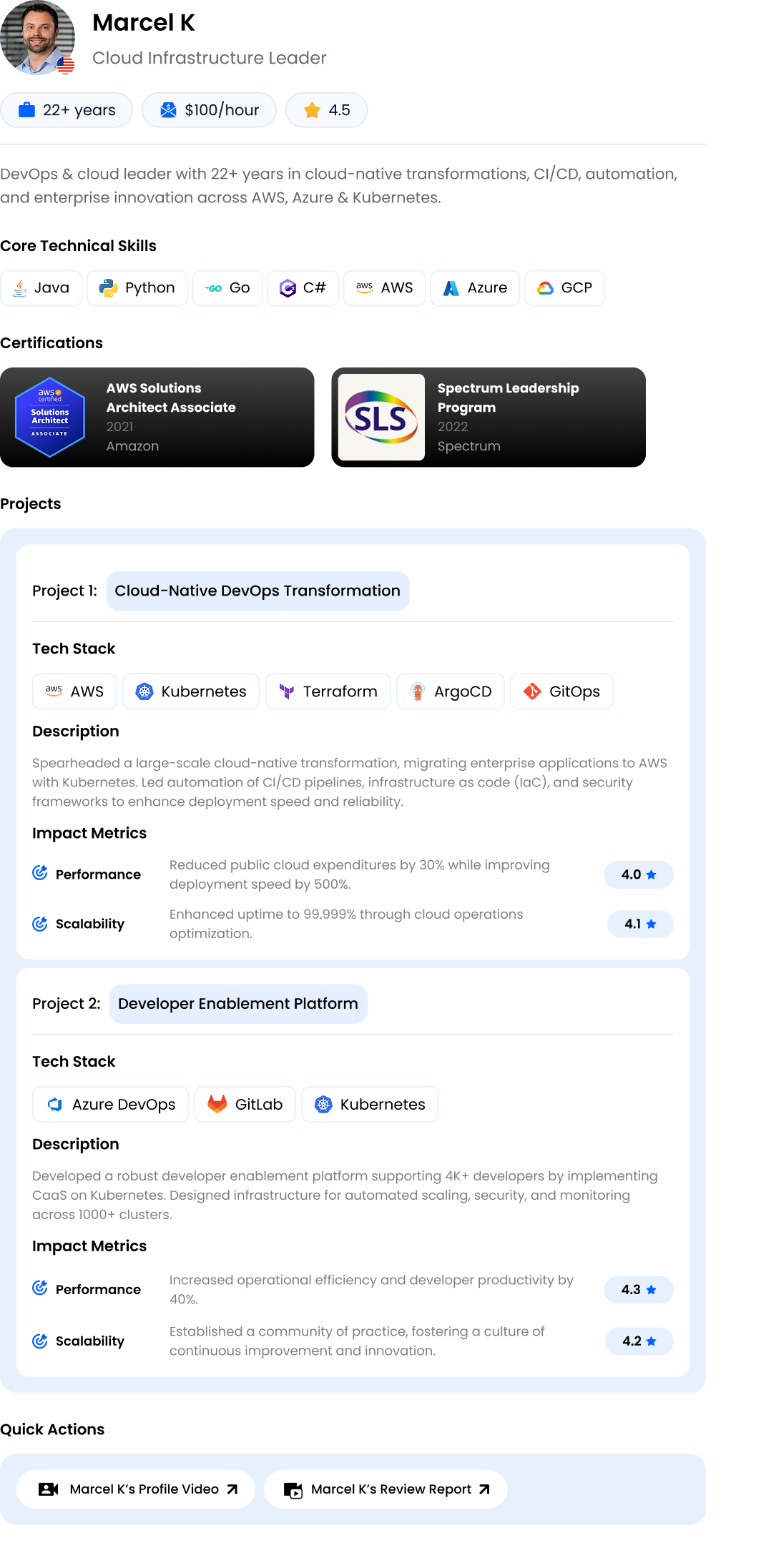The image size is (761, 1568).
Task: Click the GitOps diamond icon
Action: (532, 691)
